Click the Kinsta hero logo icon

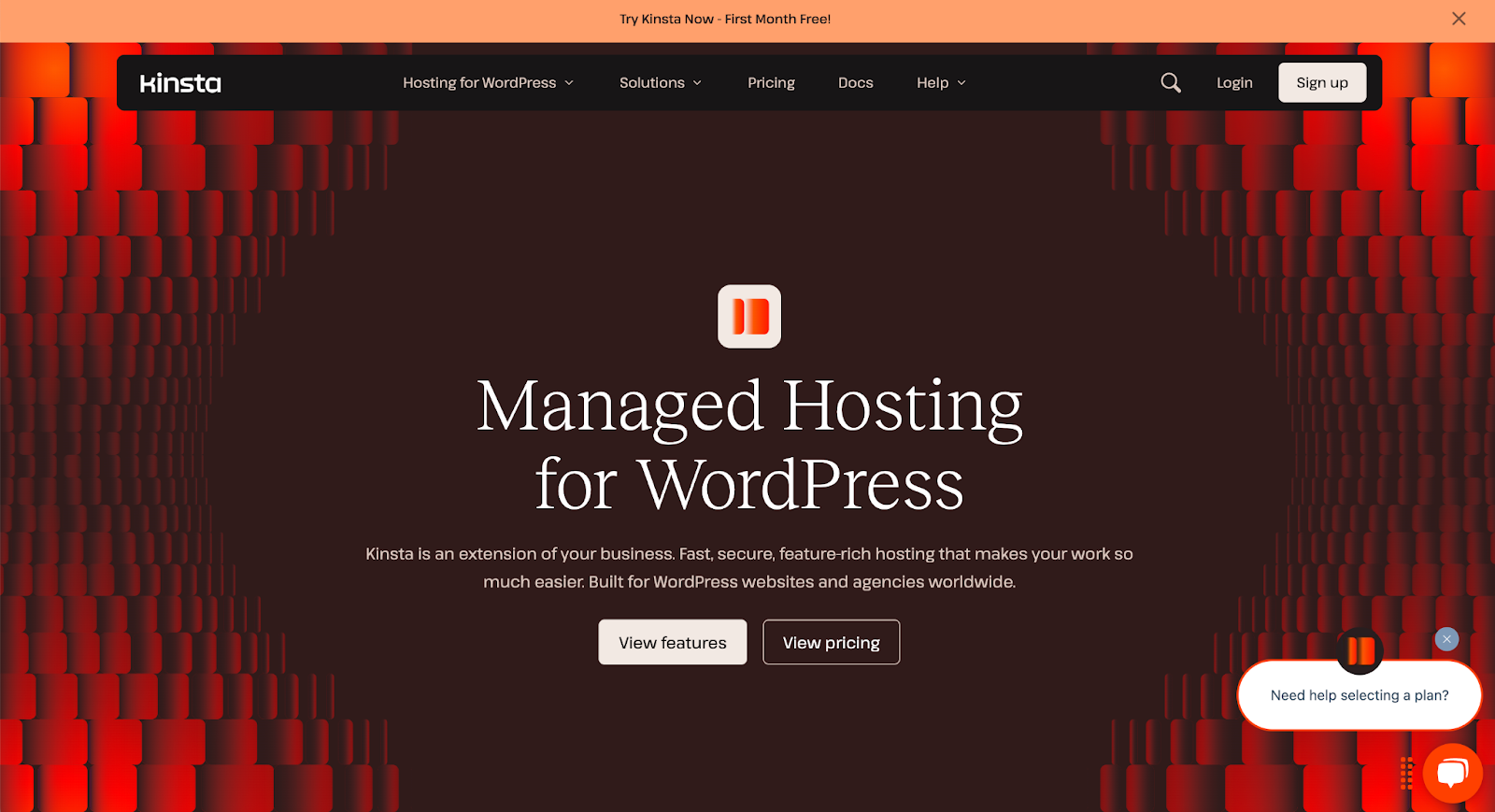click(749, 317)
